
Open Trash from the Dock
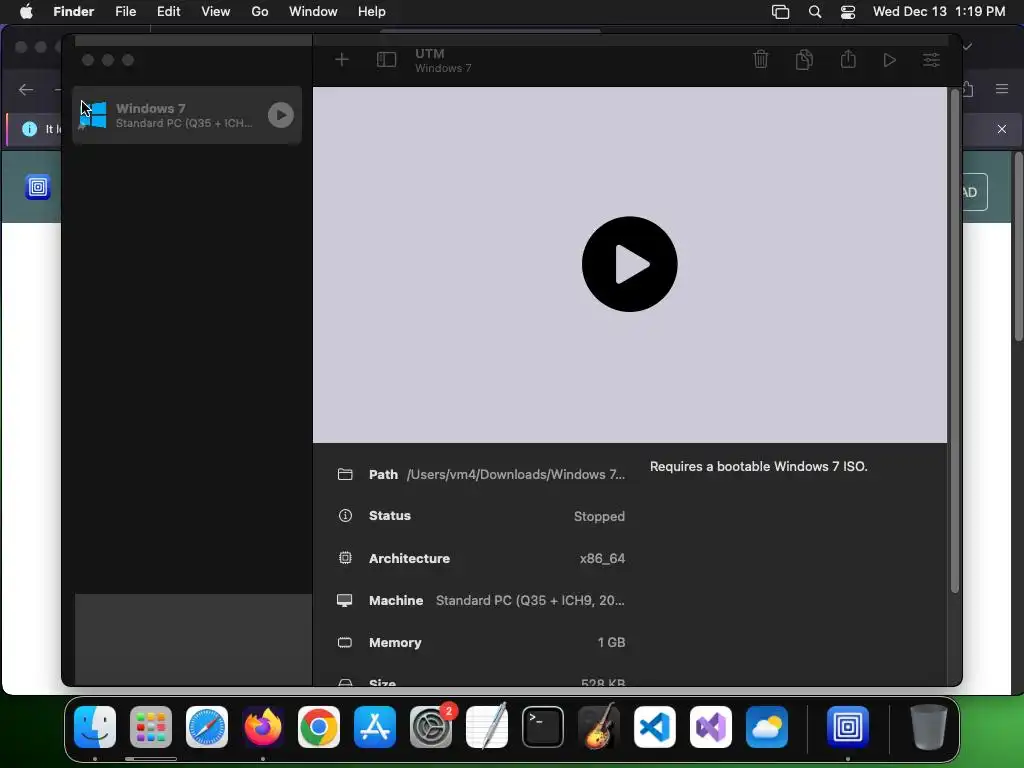tap(929, 727)
